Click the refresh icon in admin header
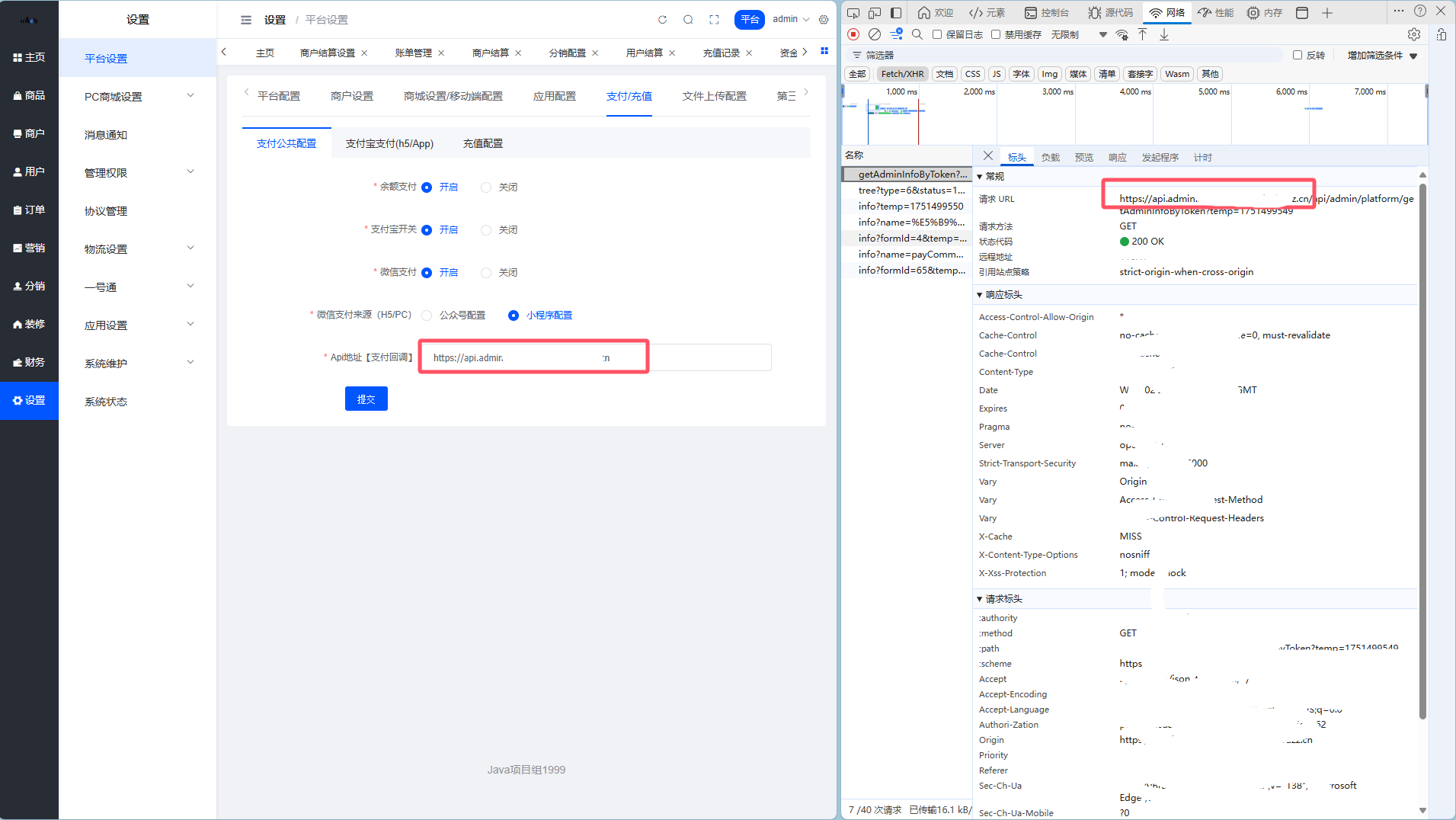This screenshot has height=820, width=1456. coord(662,20)
